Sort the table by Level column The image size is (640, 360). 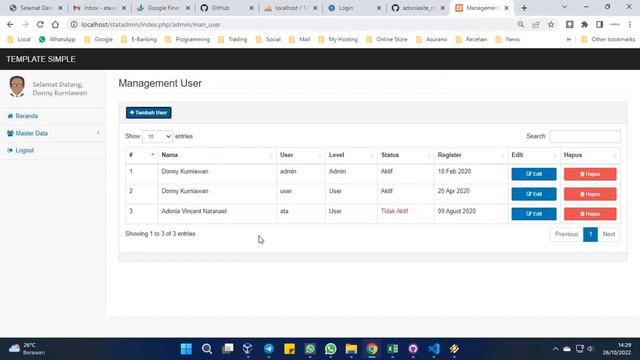[351, 155]
